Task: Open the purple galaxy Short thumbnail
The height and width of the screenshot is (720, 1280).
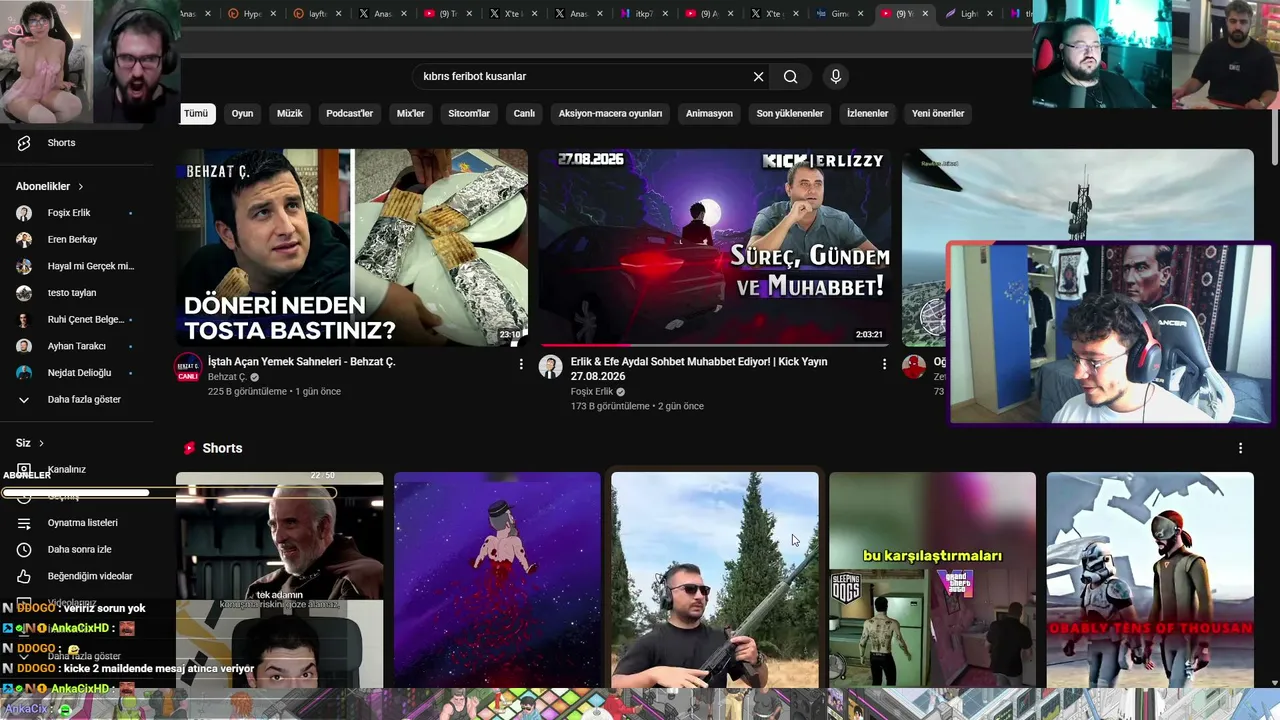Action: [497, 580]
